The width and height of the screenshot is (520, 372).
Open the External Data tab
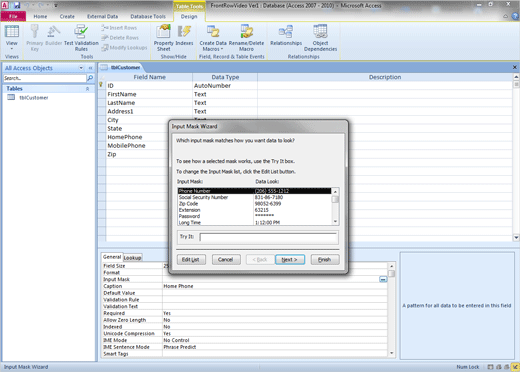point(103,16)
